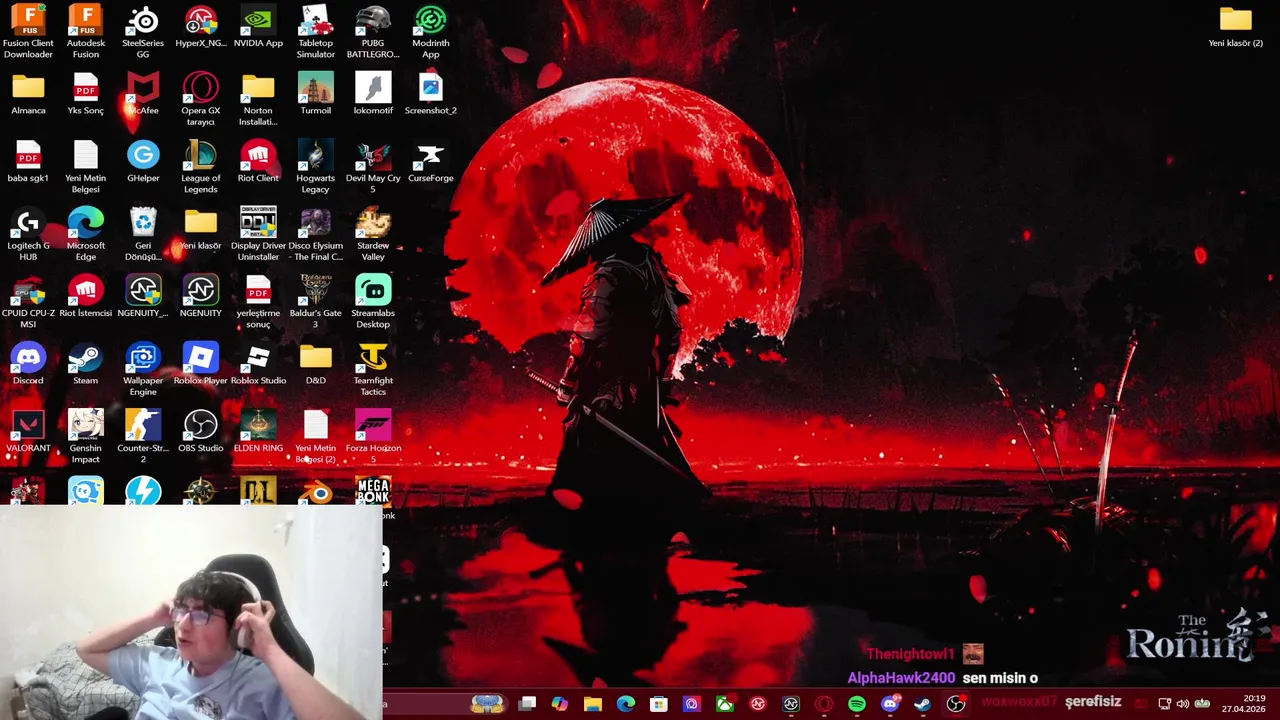1280x720 pixels.
Task: Open the Steam desktop shortcut
Action: 86,364
